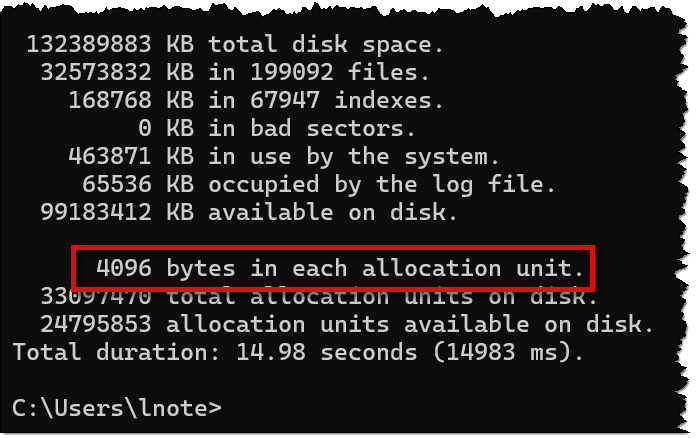Click the 168768 KB in indexes line
This screenshot has width=697, height=438.
point(256,100)
